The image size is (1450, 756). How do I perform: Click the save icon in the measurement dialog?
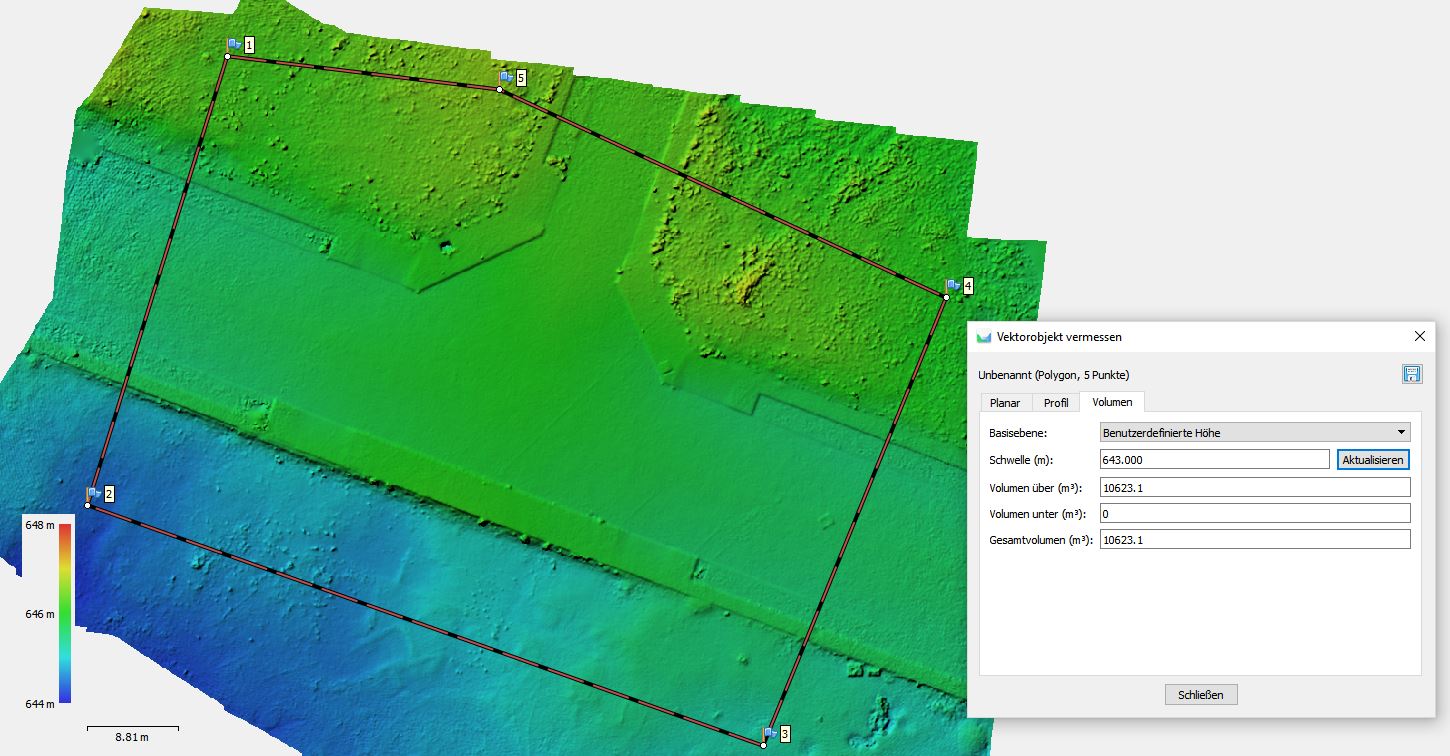[x=1411, y=374]
